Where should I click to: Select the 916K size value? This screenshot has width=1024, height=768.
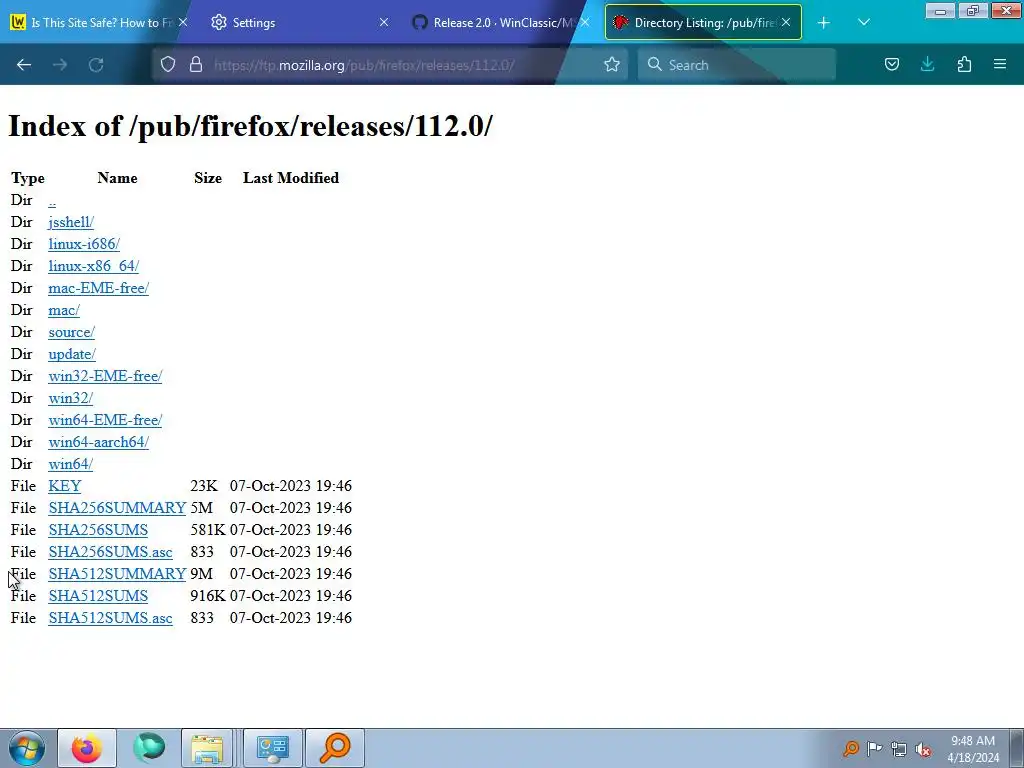point(208,596)
